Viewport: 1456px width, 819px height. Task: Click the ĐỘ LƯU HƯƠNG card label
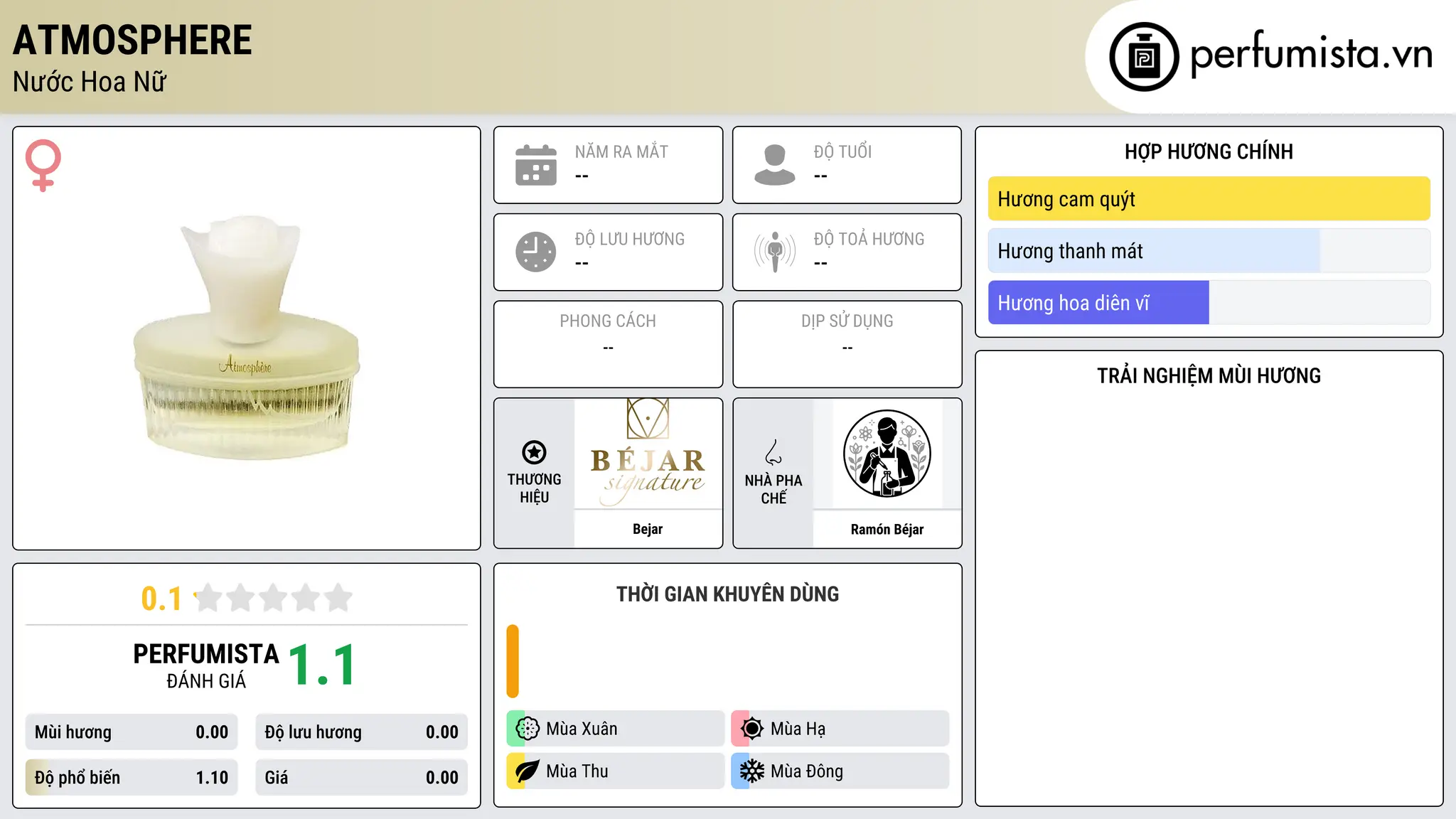pos(630,239)
